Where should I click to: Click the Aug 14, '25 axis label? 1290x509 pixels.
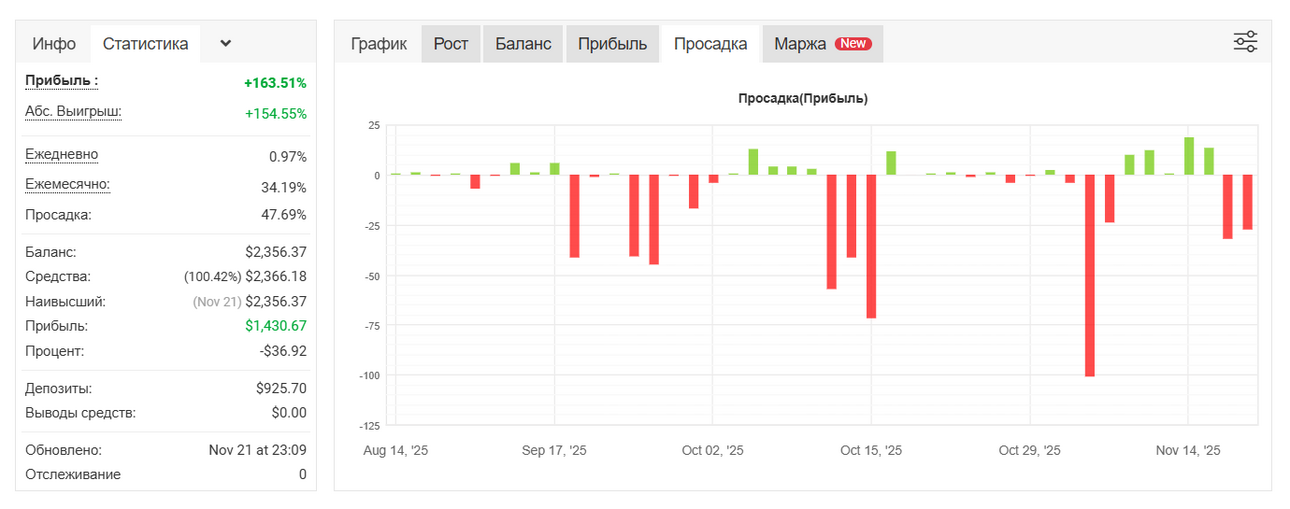click(396, 451)
